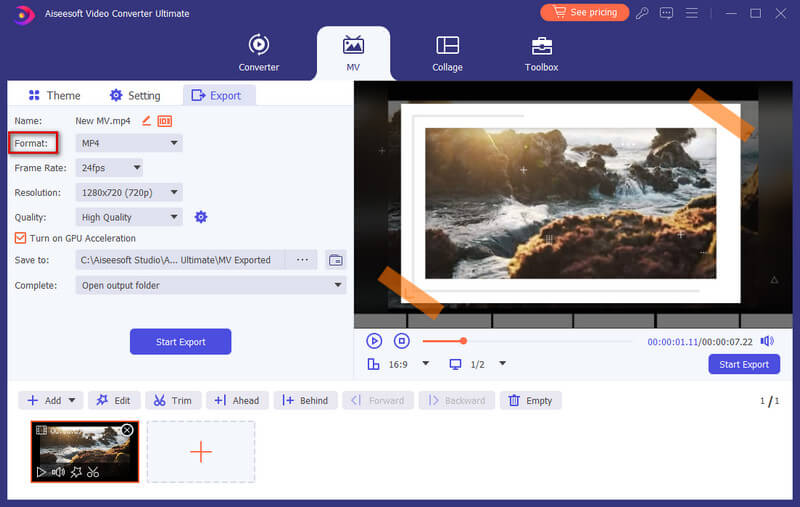Remove the clip using its X icon
The image size is (800, 507).
click(x=127, y=430)
